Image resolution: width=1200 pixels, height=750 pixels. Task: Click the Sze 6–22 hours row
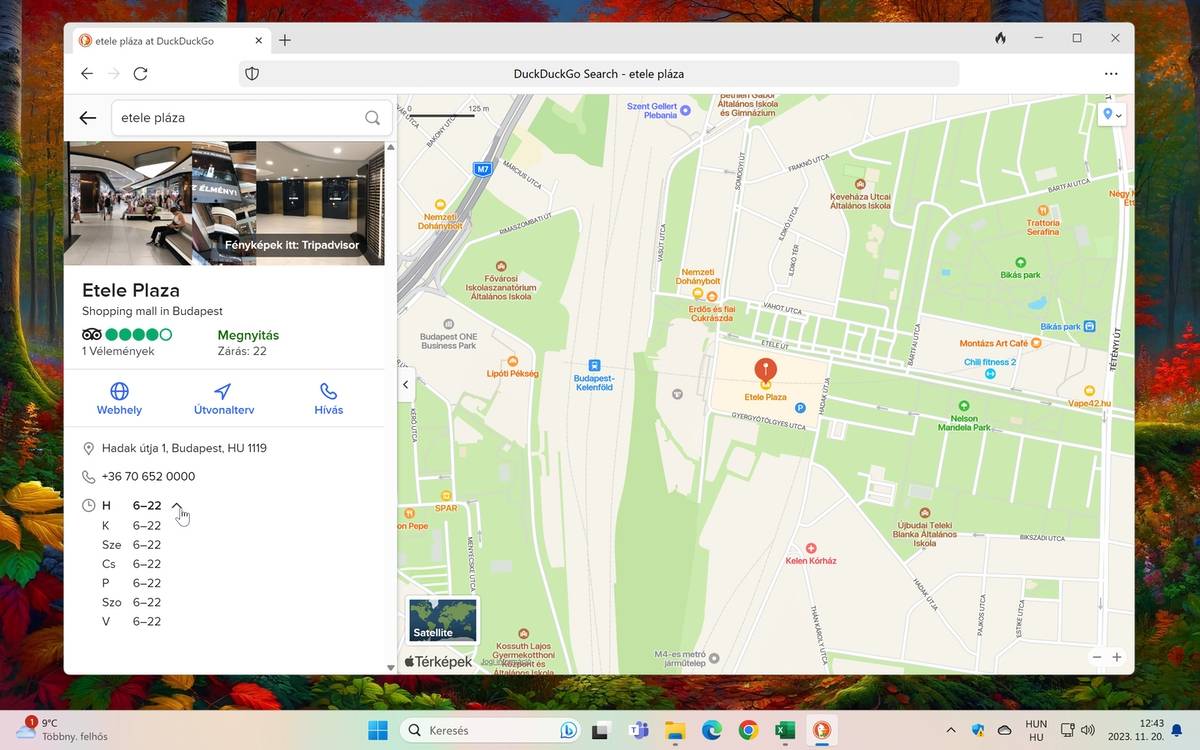point(131,545)
